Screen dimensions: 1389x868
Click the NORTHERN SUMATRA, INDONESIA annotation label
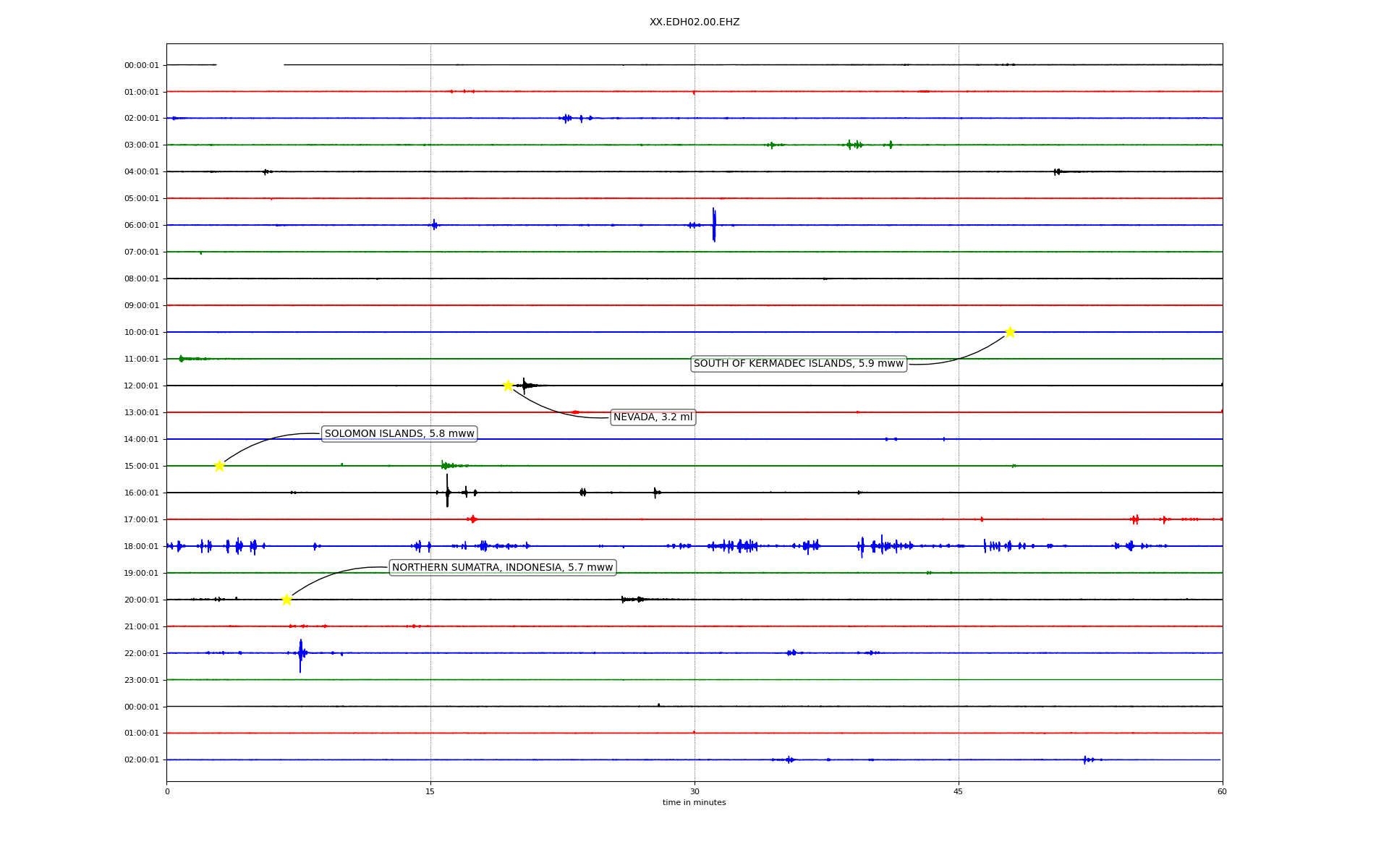[x=502, y=568]
